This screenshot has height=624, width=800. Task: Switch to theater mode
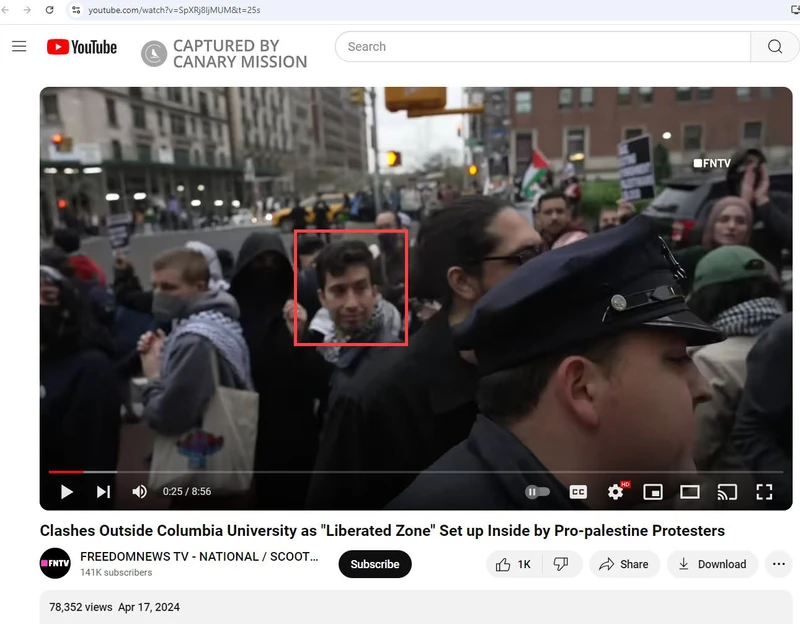pyautogui.click(x=690, y=491)
